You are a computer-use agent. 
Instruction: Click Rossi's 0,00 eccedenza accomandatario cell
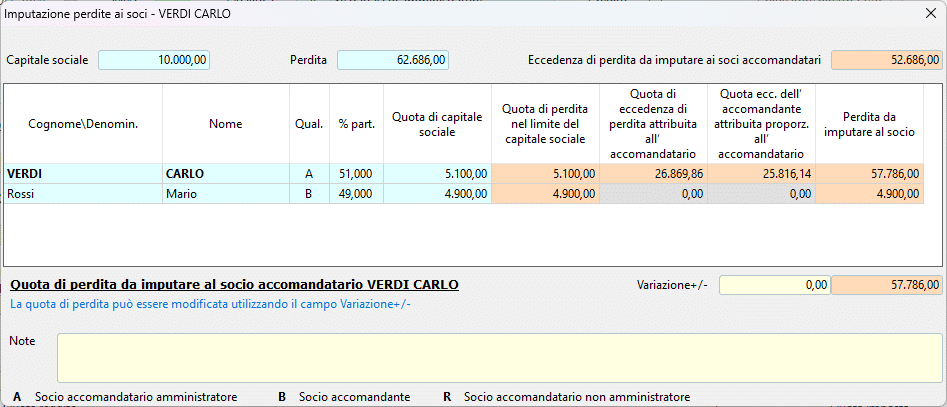(653, 194)
